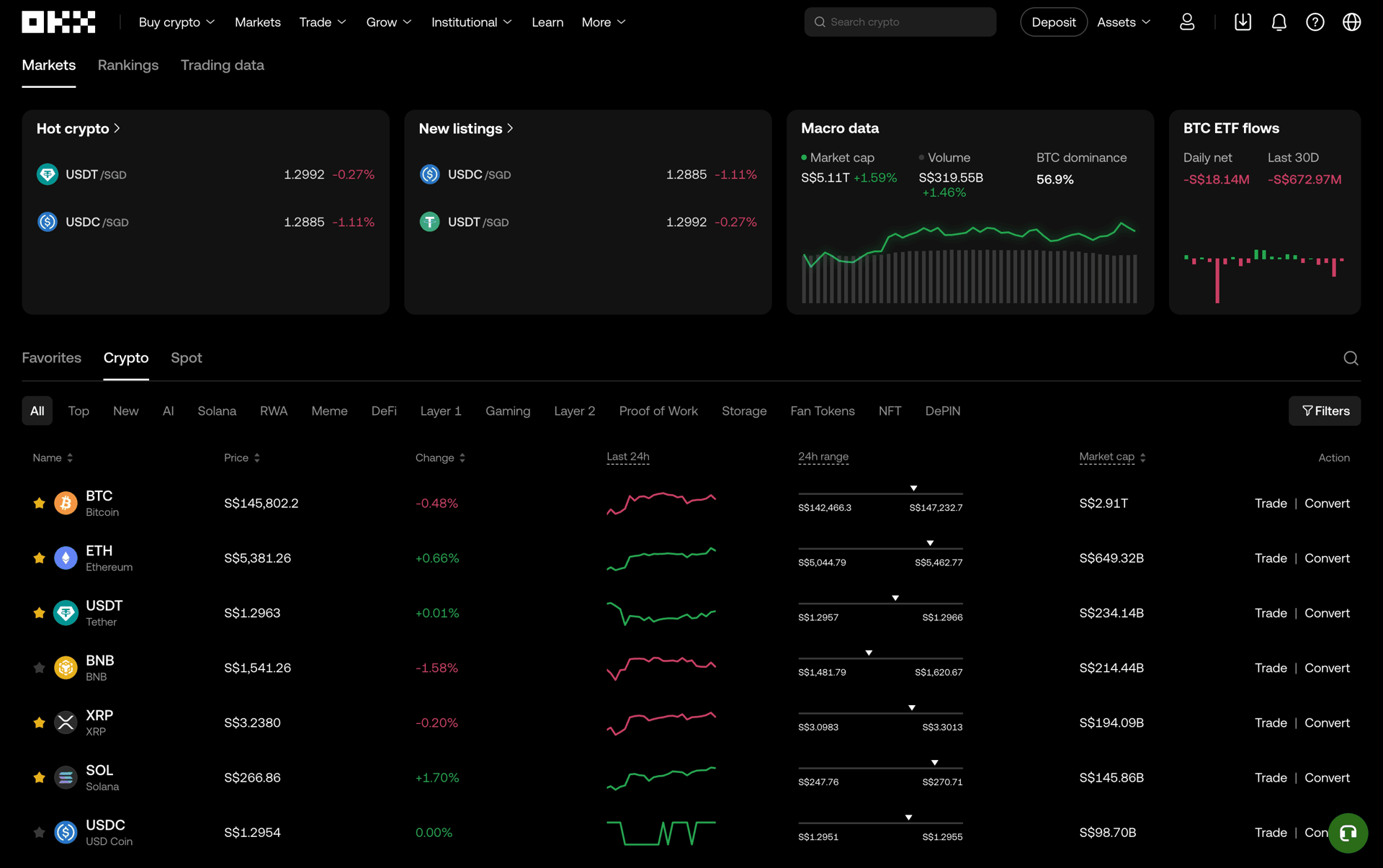Open the support chat headset button
Screen dimensions: 1383x868
pos(1348,833)
